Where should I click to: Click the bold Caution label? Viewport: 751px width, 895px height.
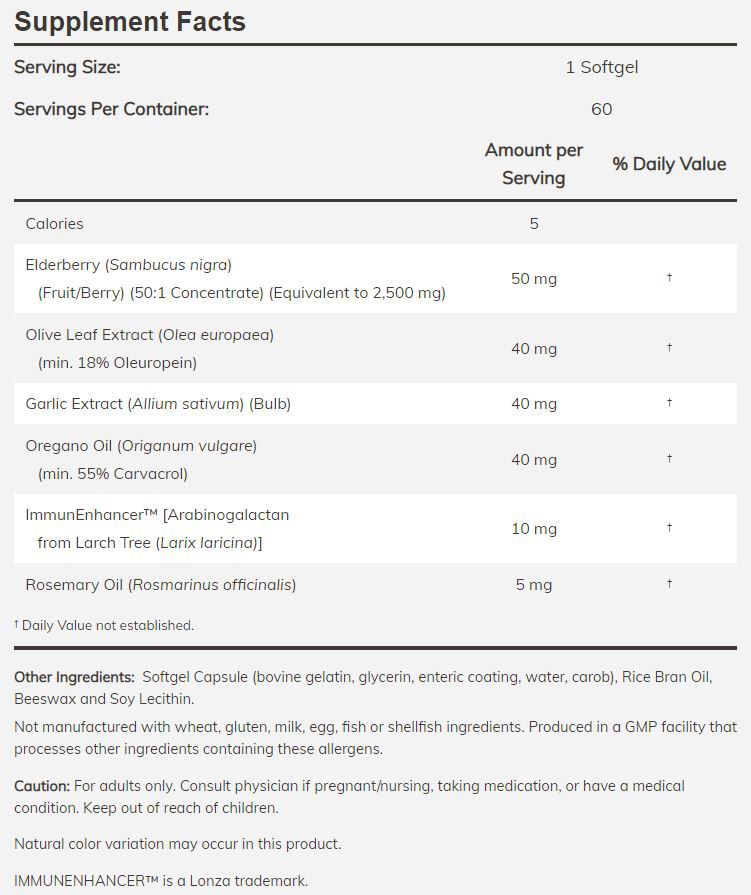42,787
